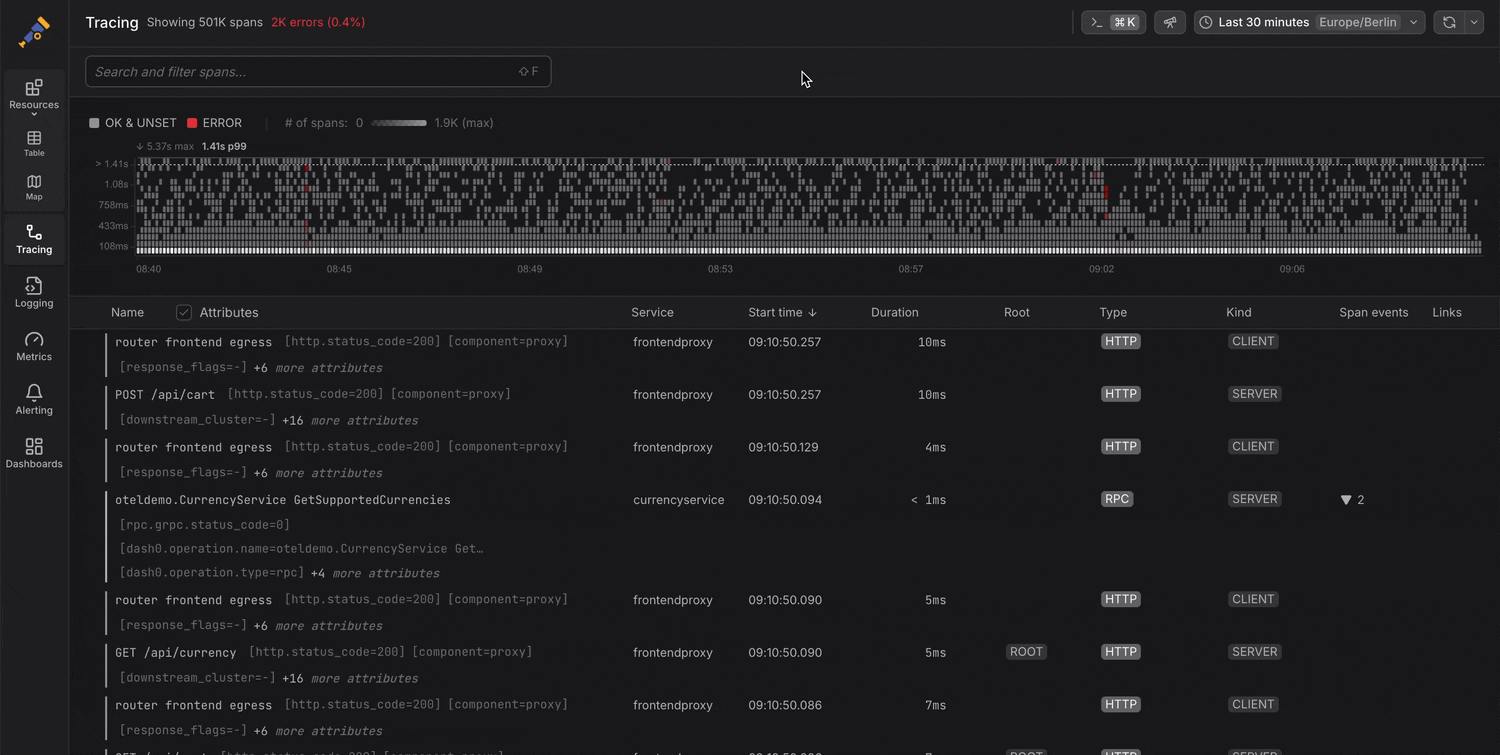
Task: Open the Table view in sidebar
Action: click(x=34, y=143)
